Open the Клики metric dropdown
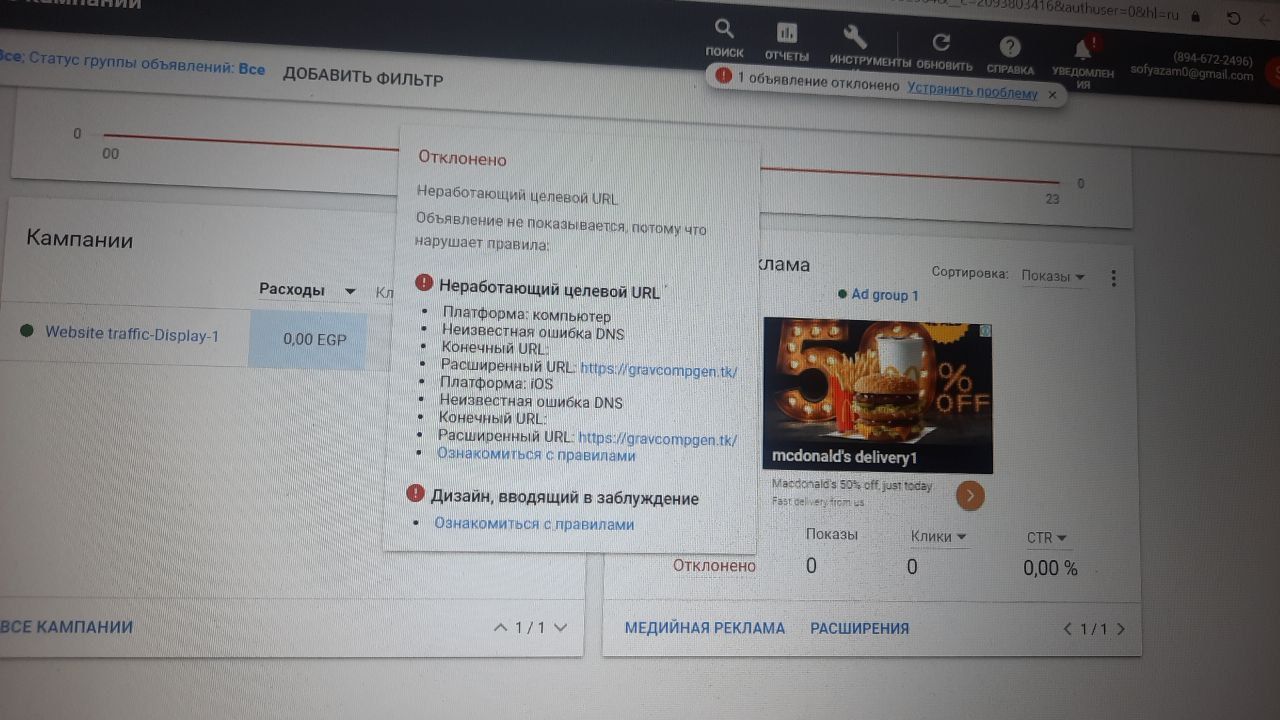Image resolution: width=1280 pixels, height=720 pixels. pos(939,537)
